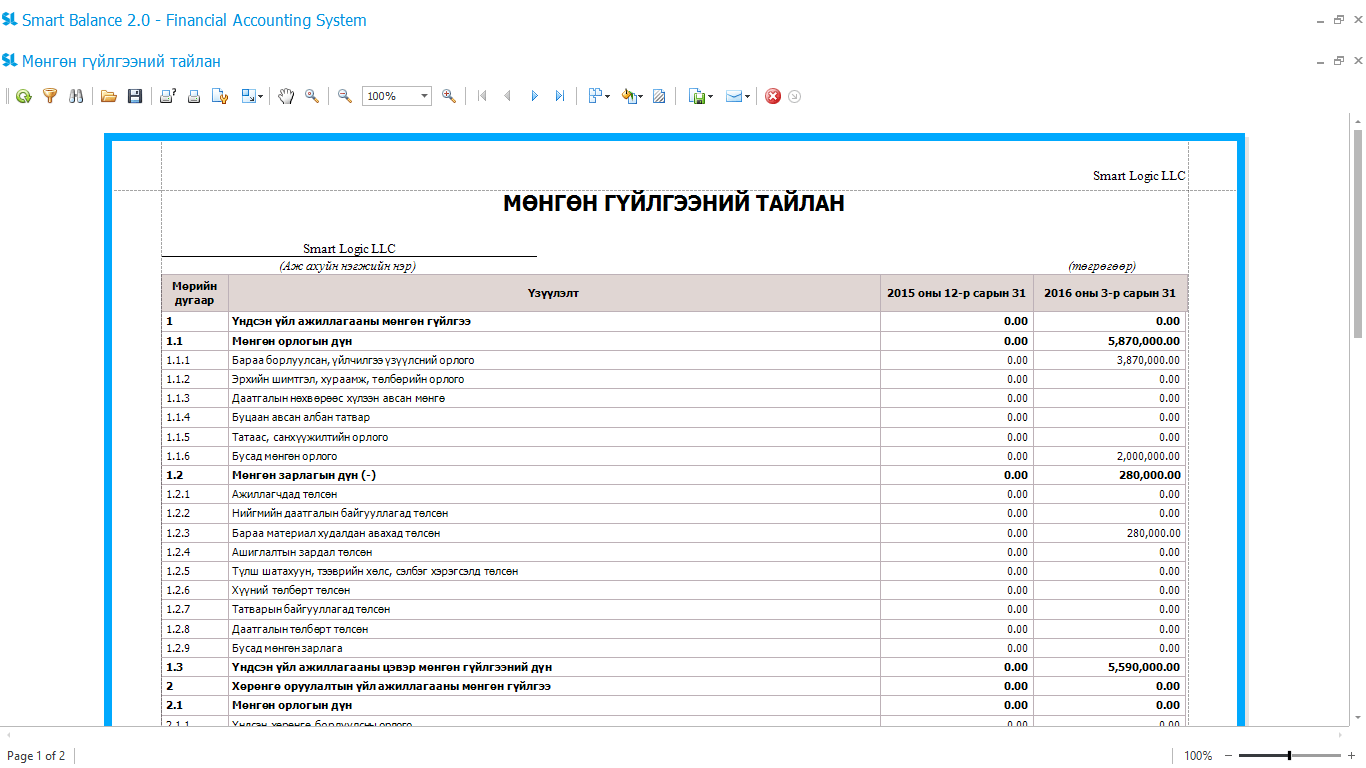
Task: Expand the multiple pages dropdown arrow
Action: coord(607,96)
